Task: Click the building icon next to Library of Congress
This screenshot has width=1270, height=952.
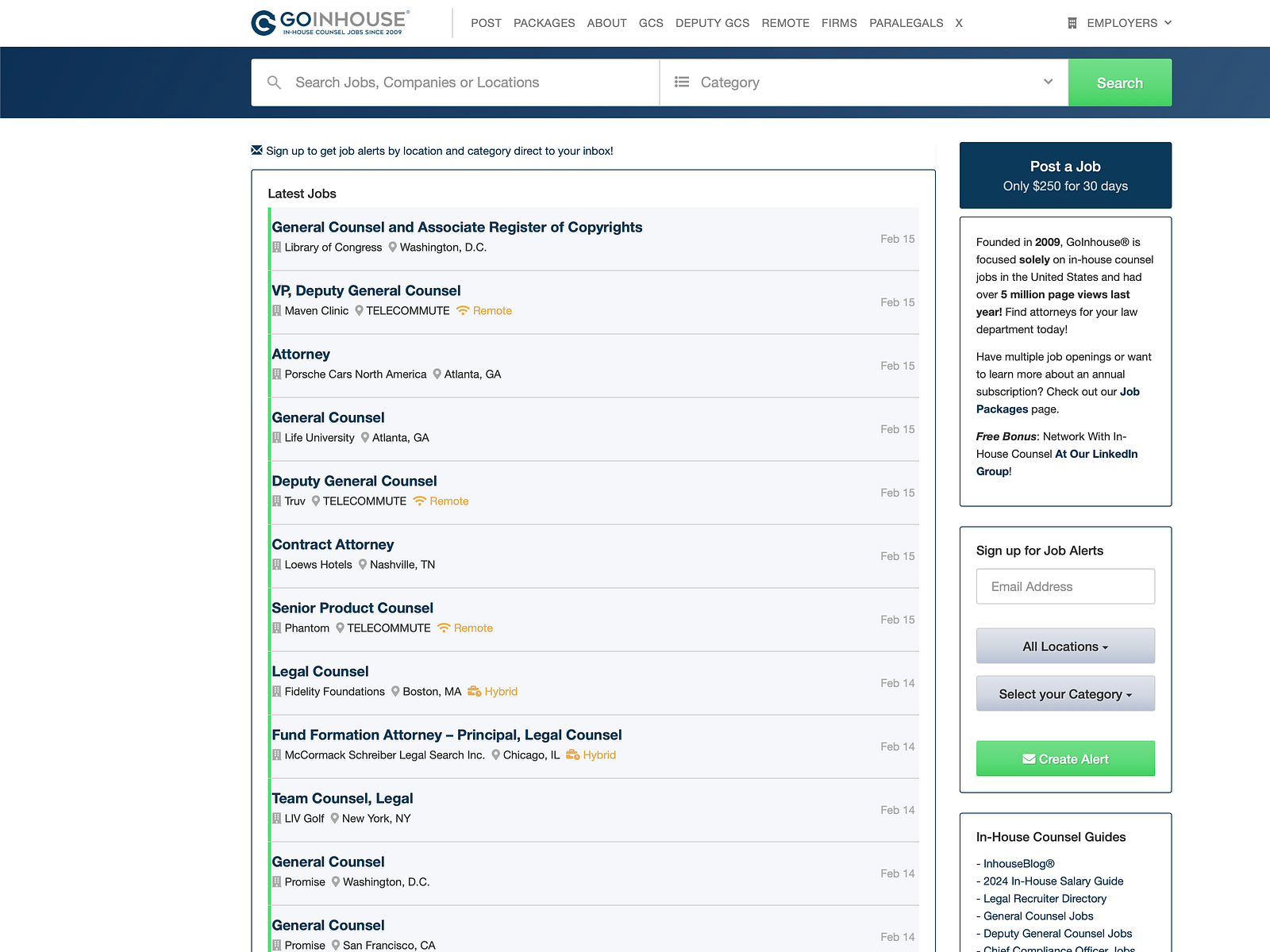Action: pyautogui.click(x=276, y=247)
